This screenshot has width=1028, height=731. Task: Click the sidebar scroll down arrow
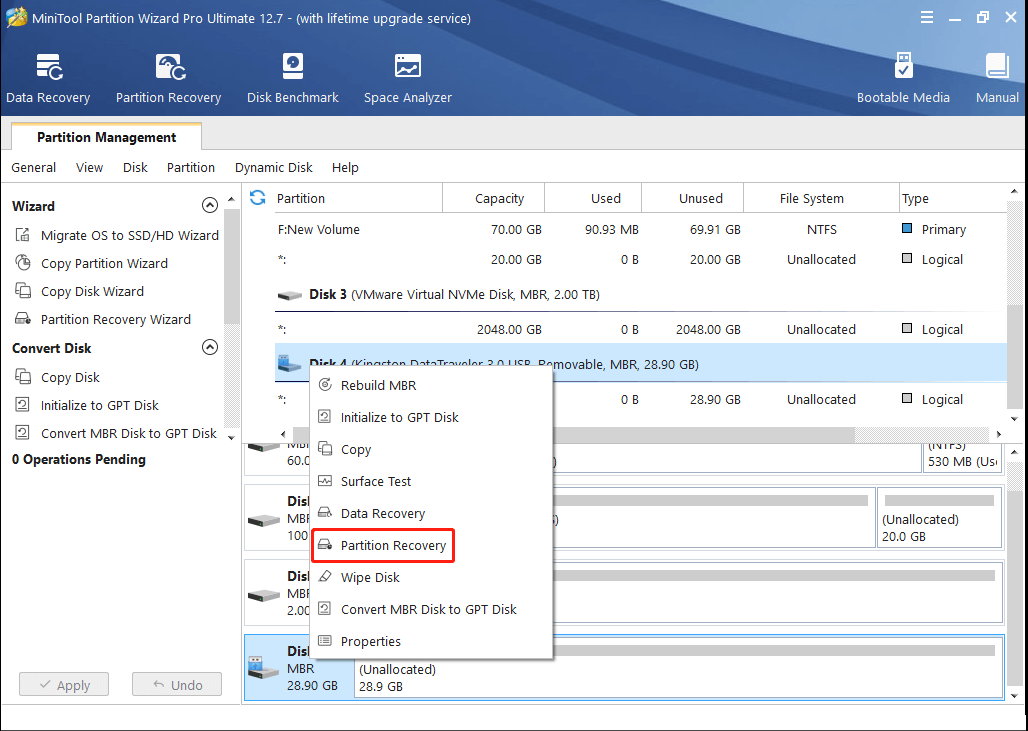231,437
